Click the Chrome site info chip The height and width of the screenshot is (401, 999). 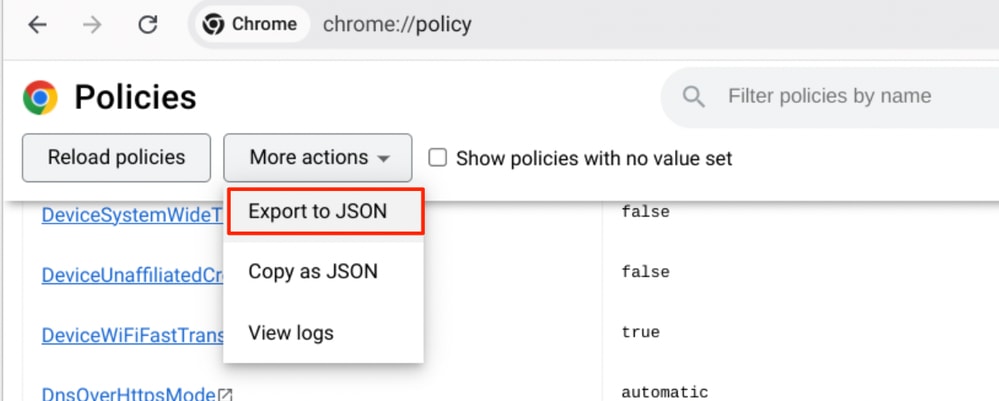pyautogui.click(x=251, y=25)
